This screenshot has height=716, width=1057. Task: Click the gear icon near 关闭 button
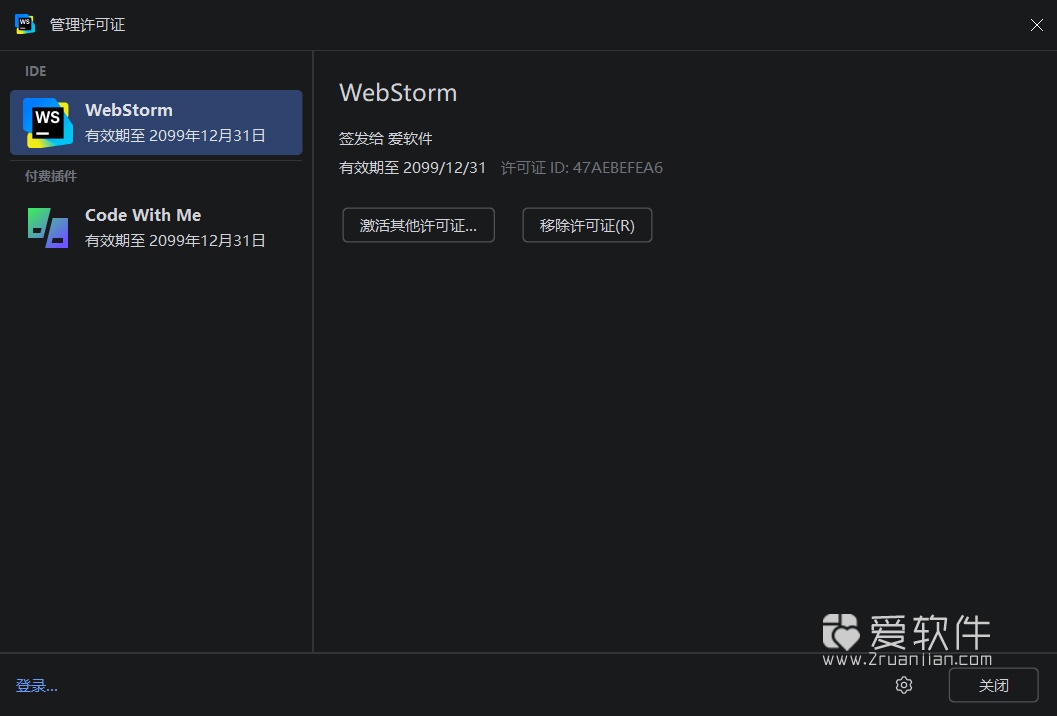903,685
